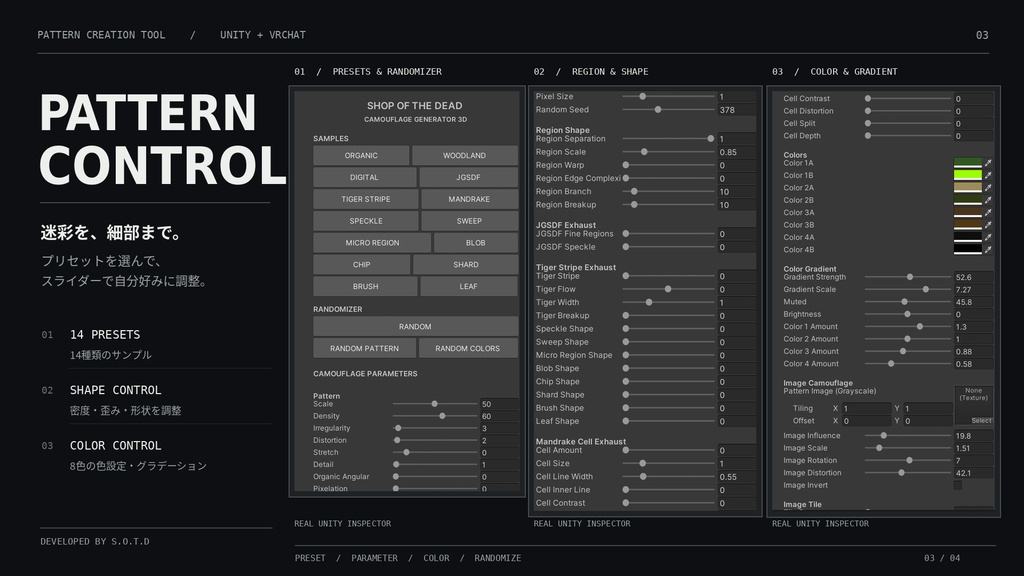Click the Random Seed value field

point(737,110)
